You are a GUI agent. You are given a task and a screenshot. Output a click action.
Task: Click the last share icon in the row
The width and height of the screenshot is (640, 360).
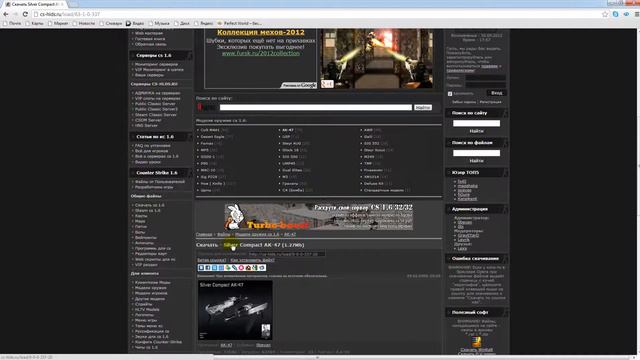coord(262,268)
